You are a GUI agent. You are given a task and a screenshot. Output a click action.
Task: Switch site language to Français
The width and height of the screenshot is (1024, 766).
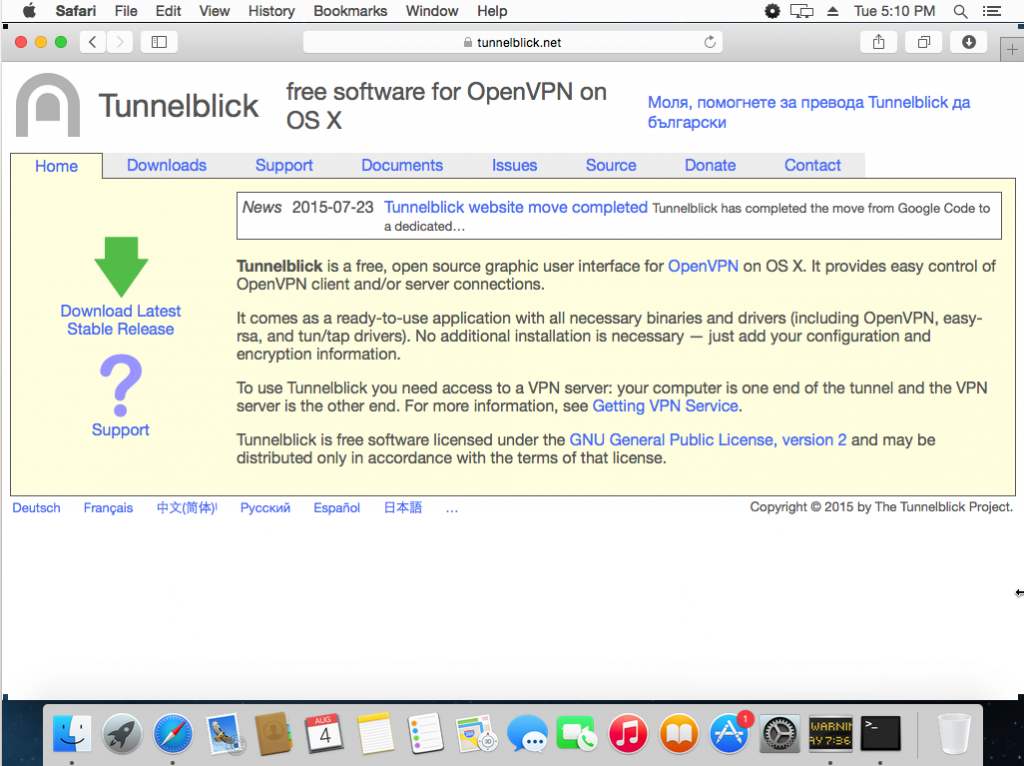click(108, 507)
